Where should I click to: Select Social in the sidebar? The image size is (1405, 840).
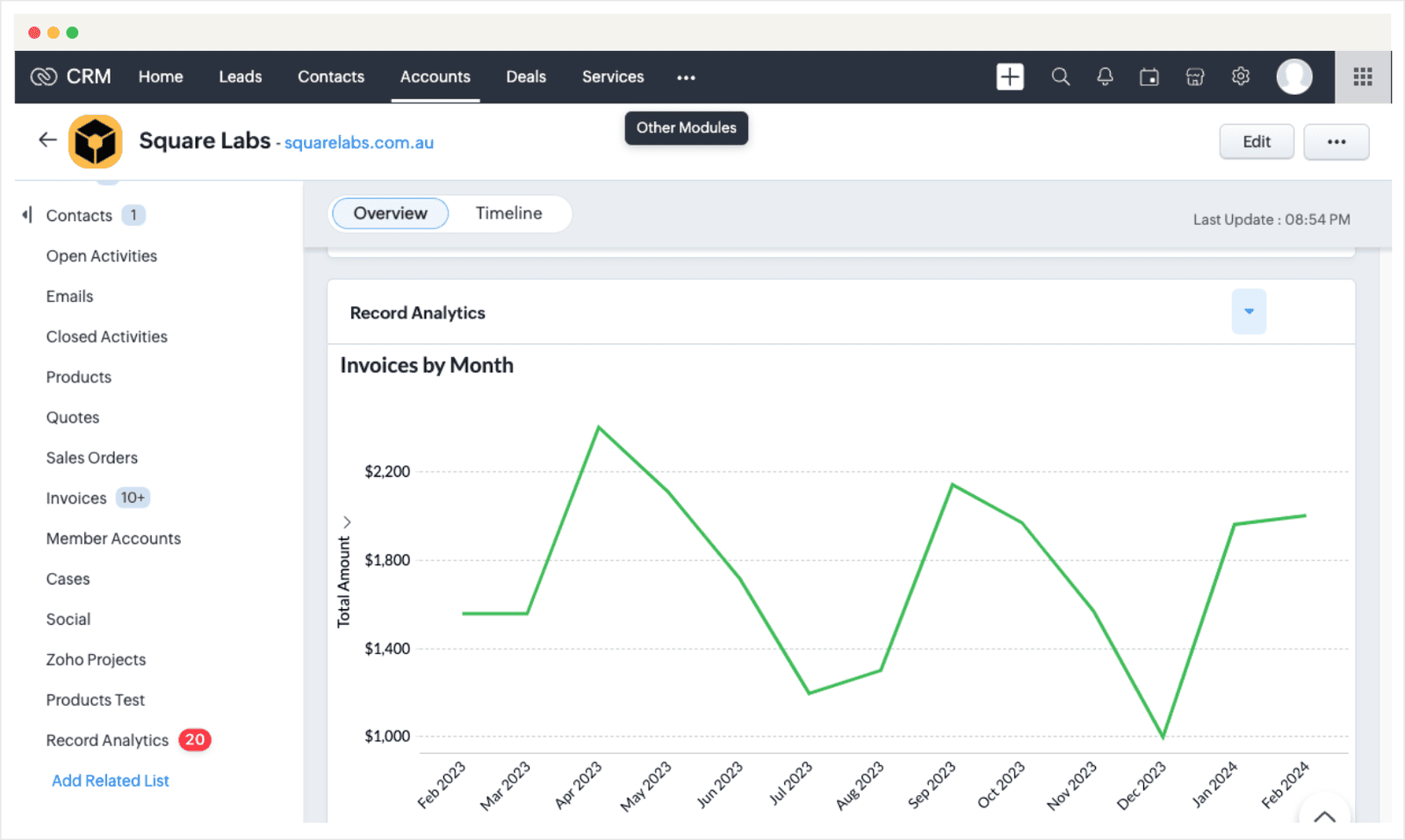tap(68, 620)
